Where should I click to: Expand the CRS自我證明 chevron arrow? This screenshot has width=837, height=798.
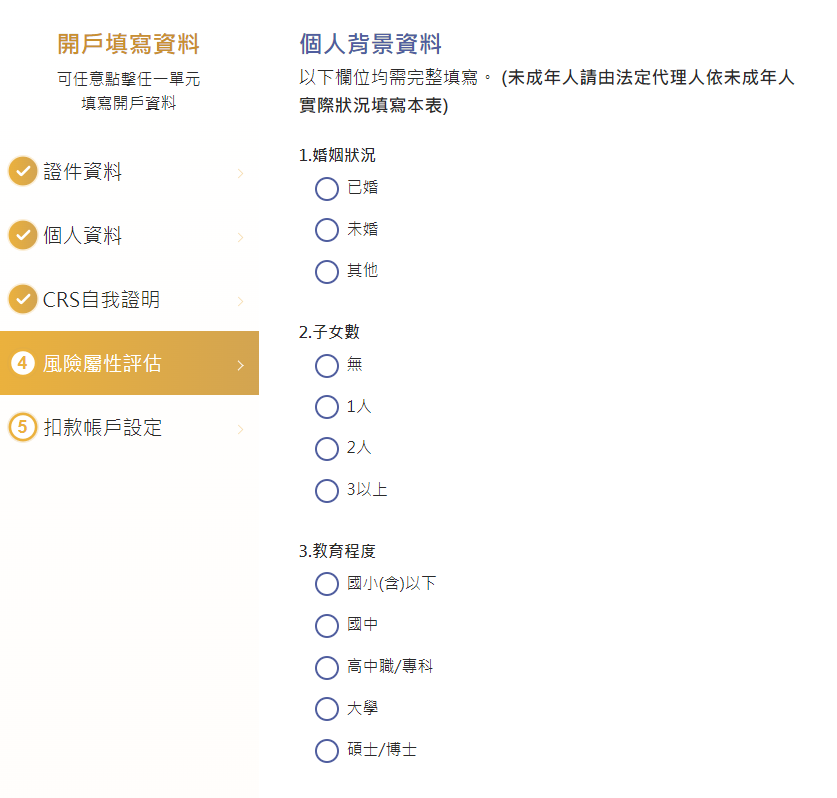coord(240,301)
